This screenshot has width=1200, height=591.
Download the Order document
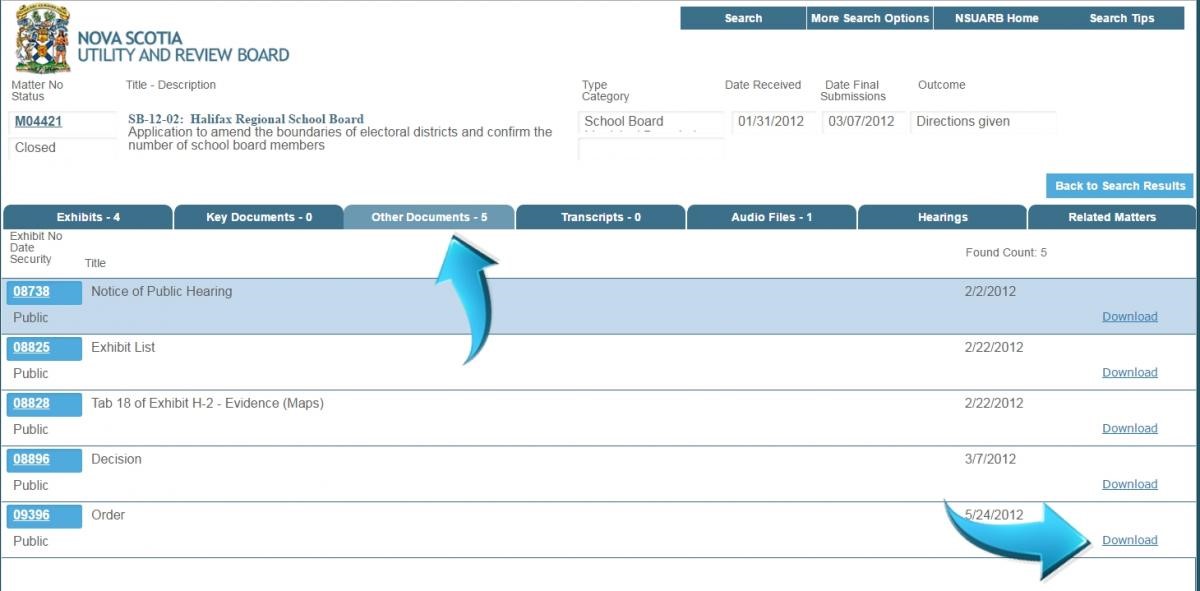coord(1130,541)
